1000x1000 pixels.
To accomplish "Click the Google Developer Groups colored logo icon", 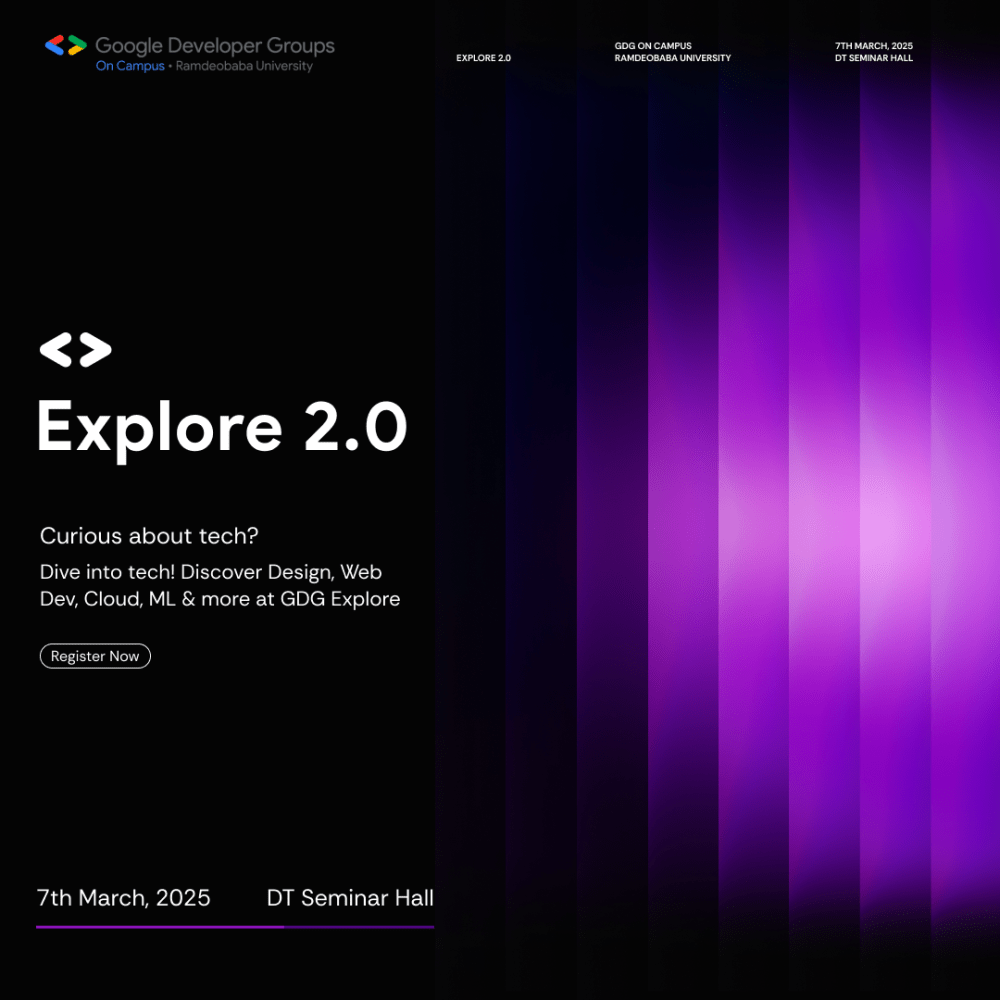I will (x=66, y=45).
